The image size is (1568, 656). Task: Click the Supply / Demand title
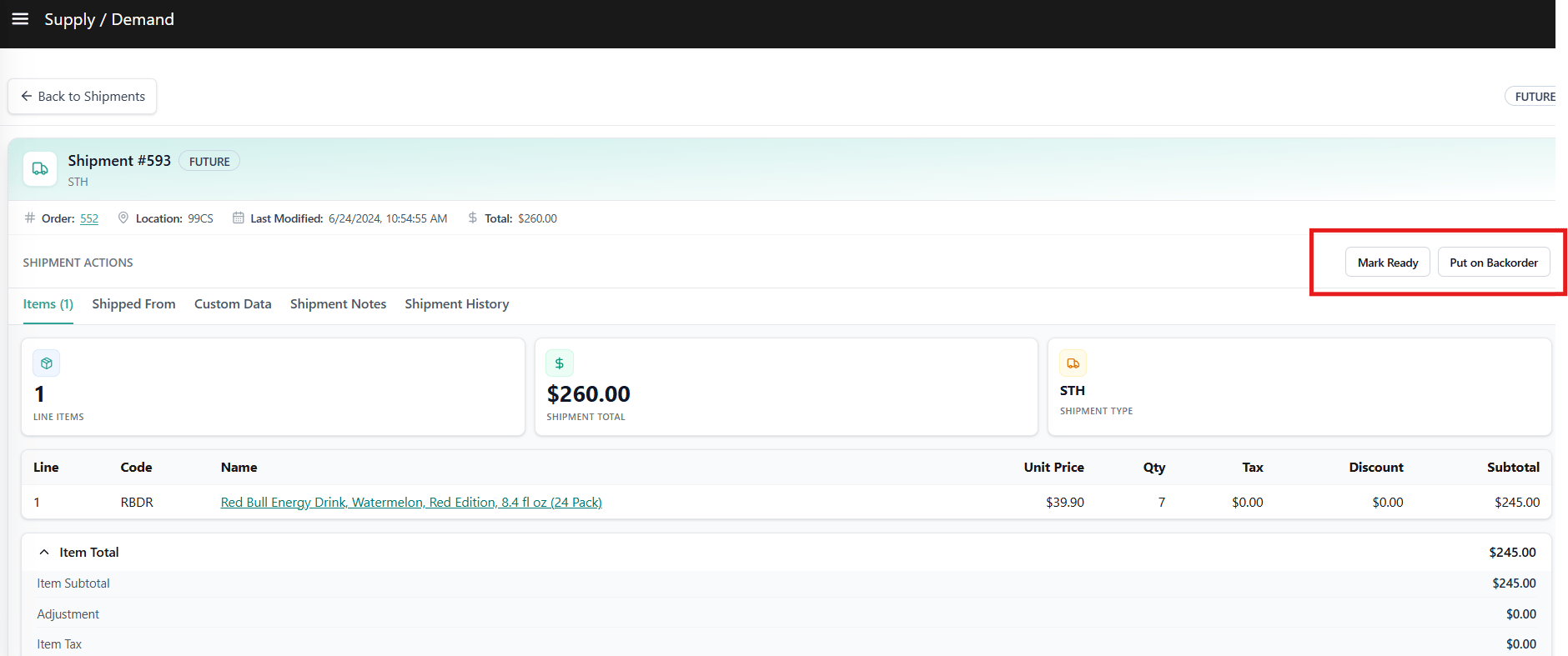coord(109,19)
